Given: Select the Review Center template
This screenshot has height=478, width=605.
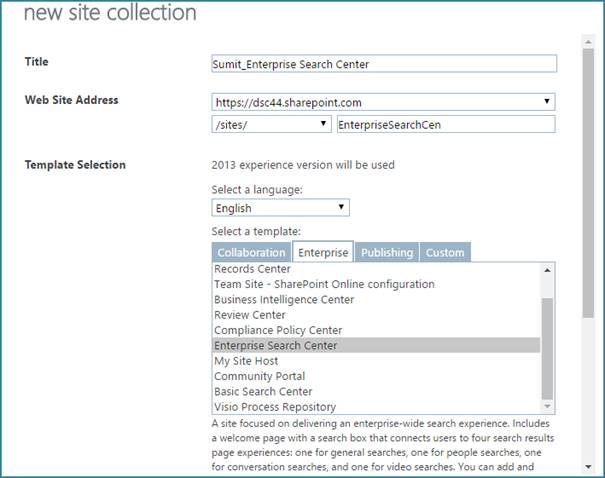Looking at the screenshot, I should pyautogui.click(x=376, y=315).
